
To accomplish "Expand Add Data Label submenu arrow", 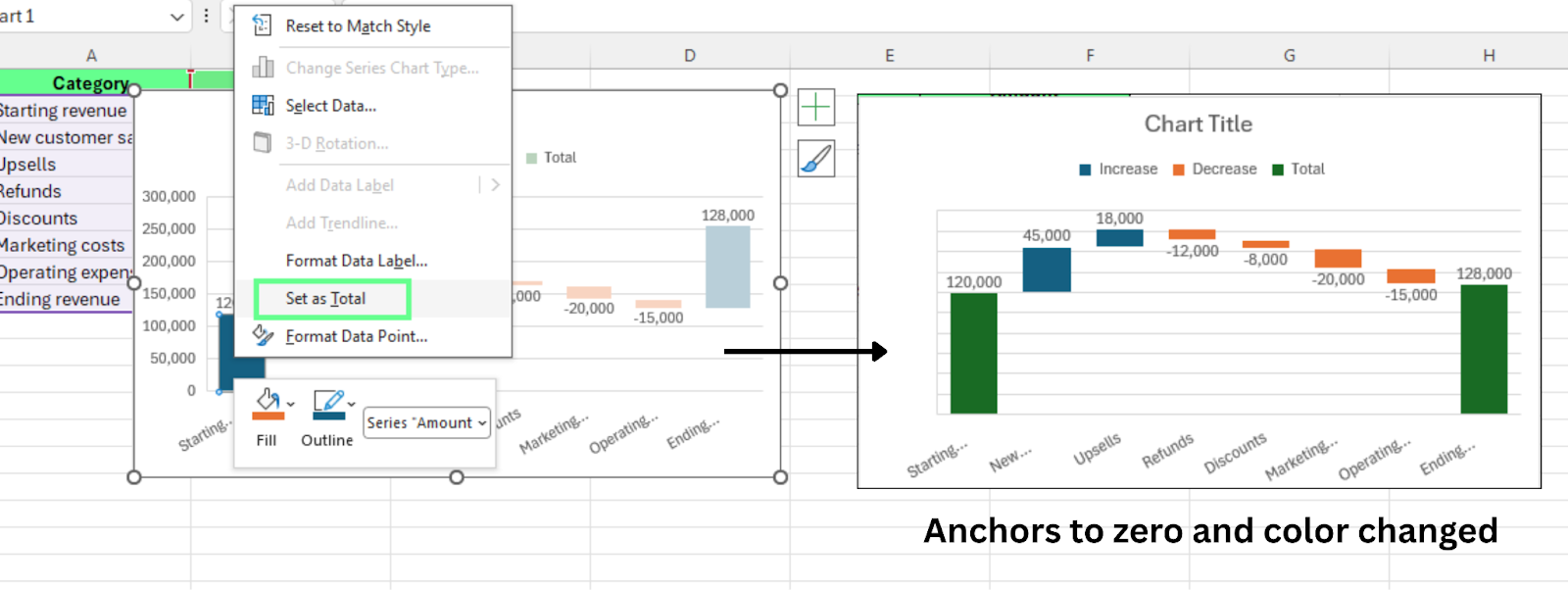I will point(495,184).
